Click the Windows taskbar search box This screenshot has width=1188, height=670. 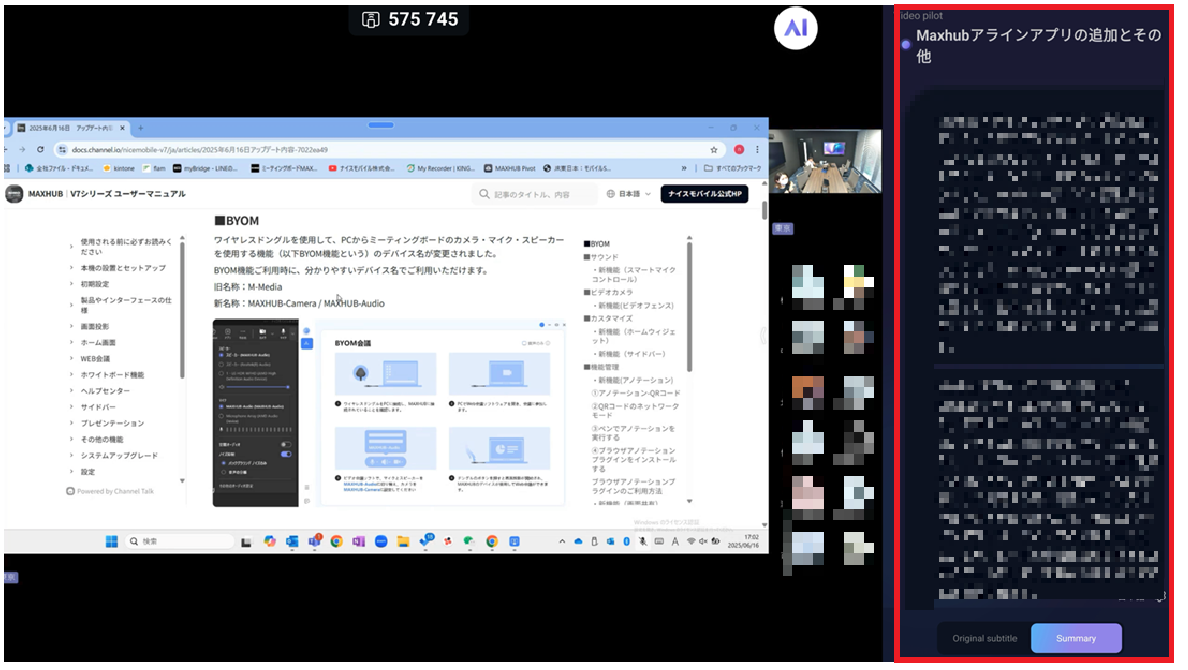pos(179,541)
